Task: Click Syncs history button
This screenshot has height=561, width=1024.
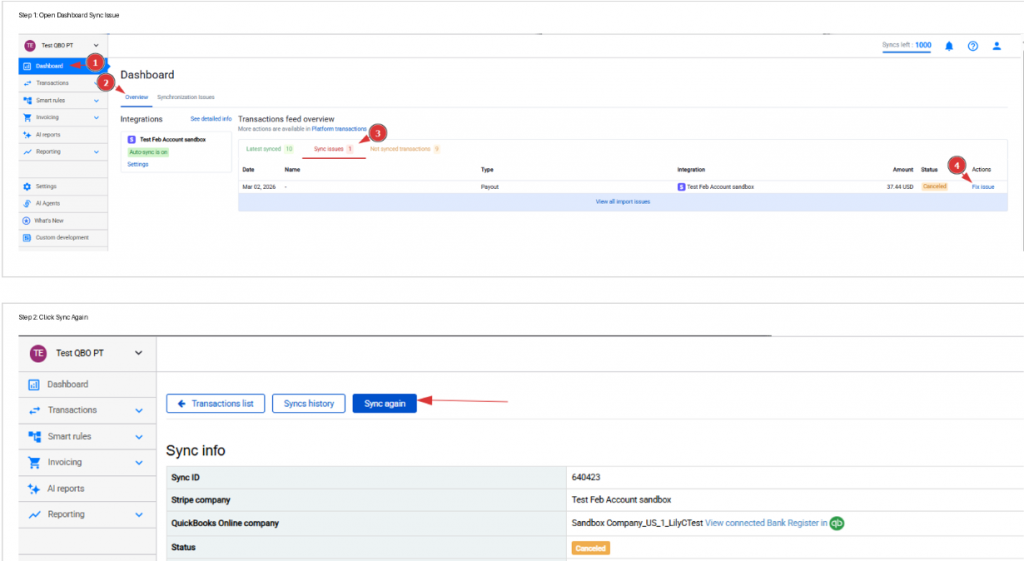Action: pyautogui.click(x=309, y=404)
